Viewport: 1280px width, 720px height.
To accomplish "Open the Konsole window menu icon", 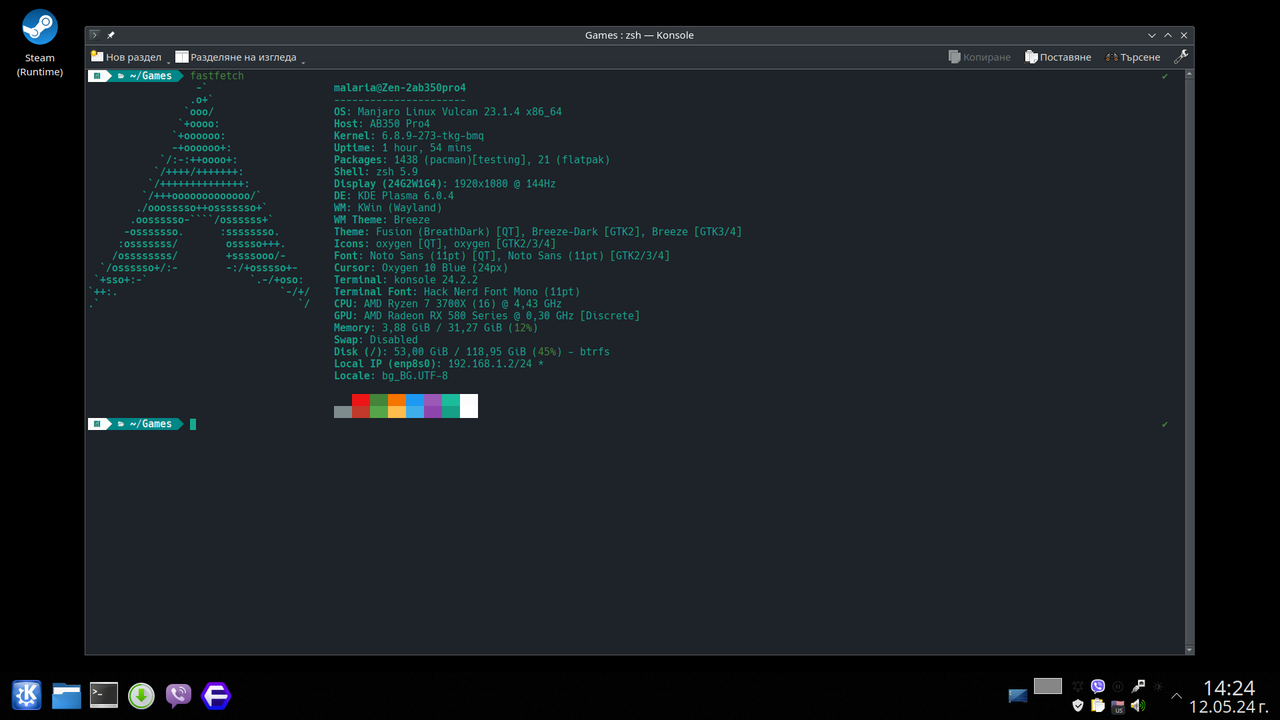I will 95,35.
